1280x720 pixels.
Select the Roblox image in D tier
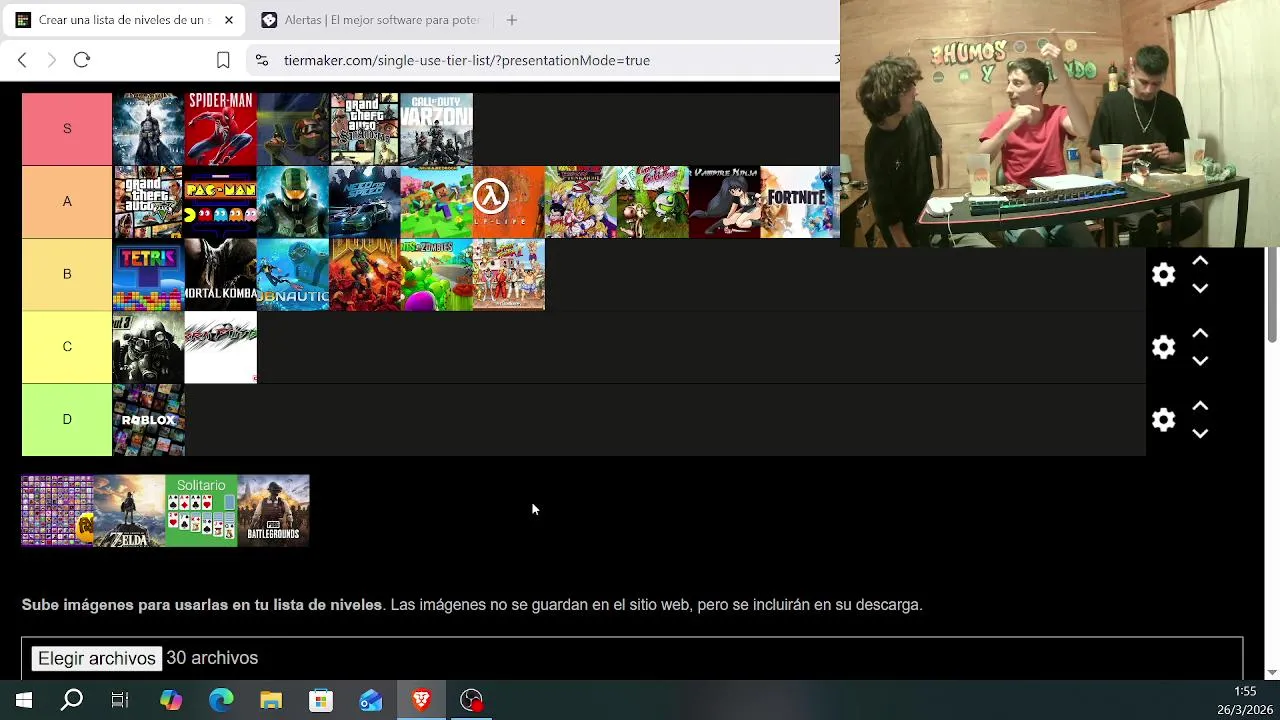pyautogui.click(x=149, y=420)
